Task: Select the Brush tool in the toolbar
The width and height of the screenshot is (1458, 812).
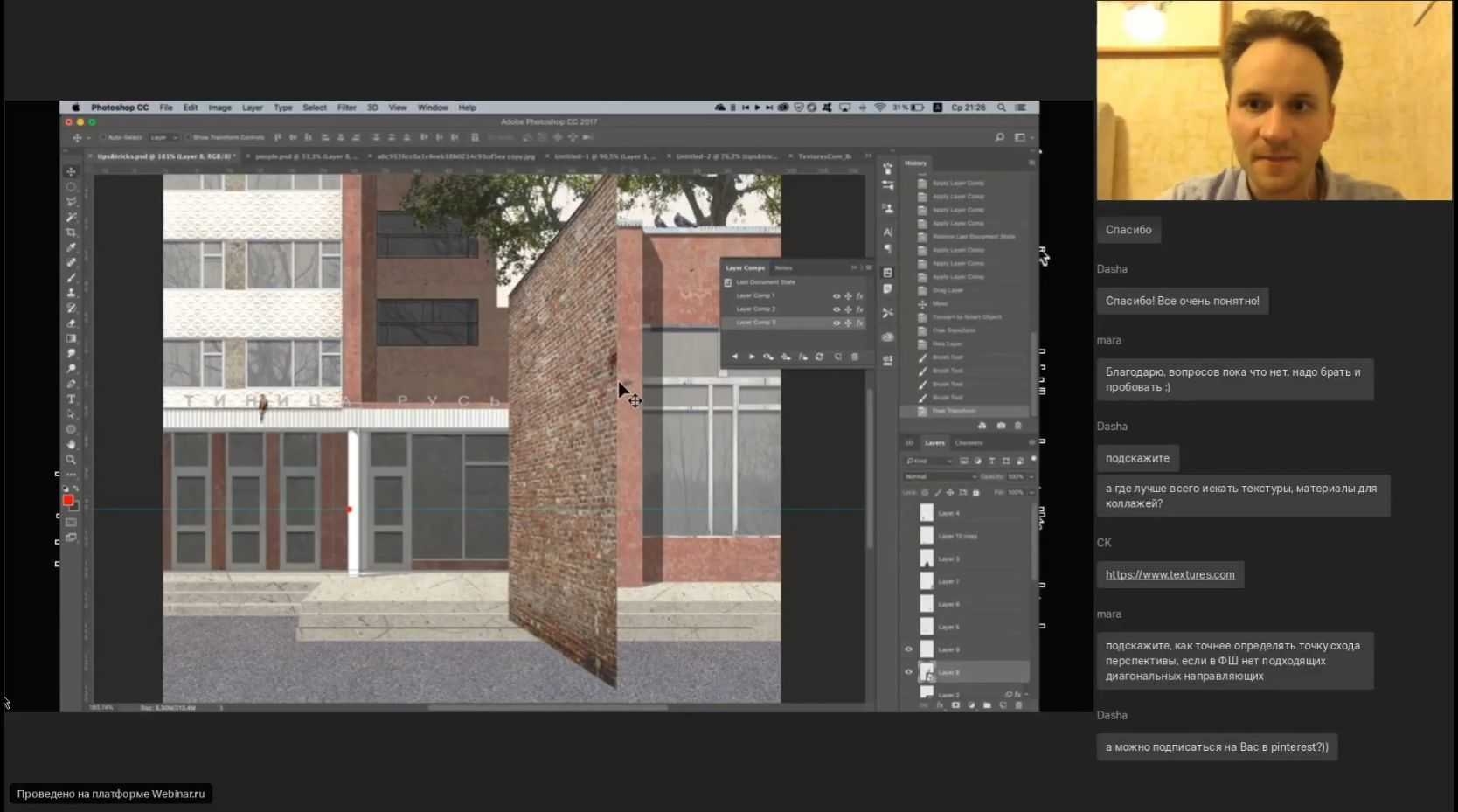Action: pyautogui.click(x=72, y=278)
